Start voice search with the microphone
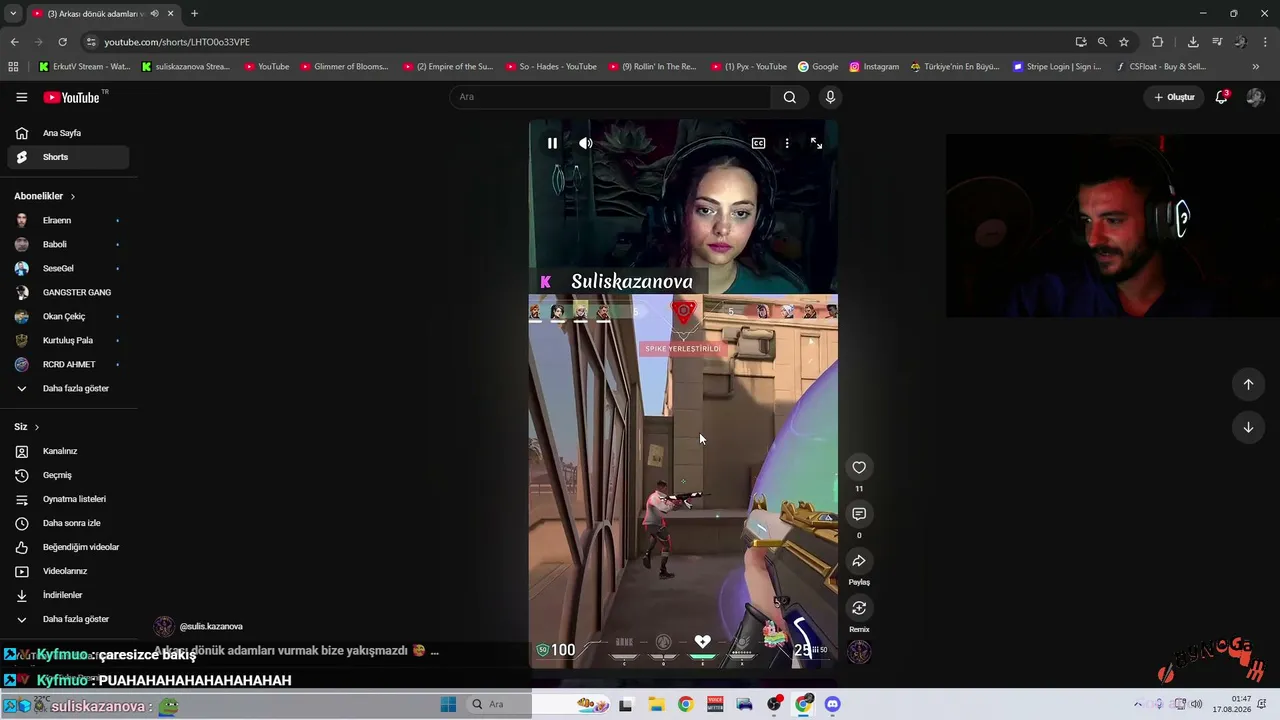The height and width of the screenshot is (720, 1280). tap(830, 97)
